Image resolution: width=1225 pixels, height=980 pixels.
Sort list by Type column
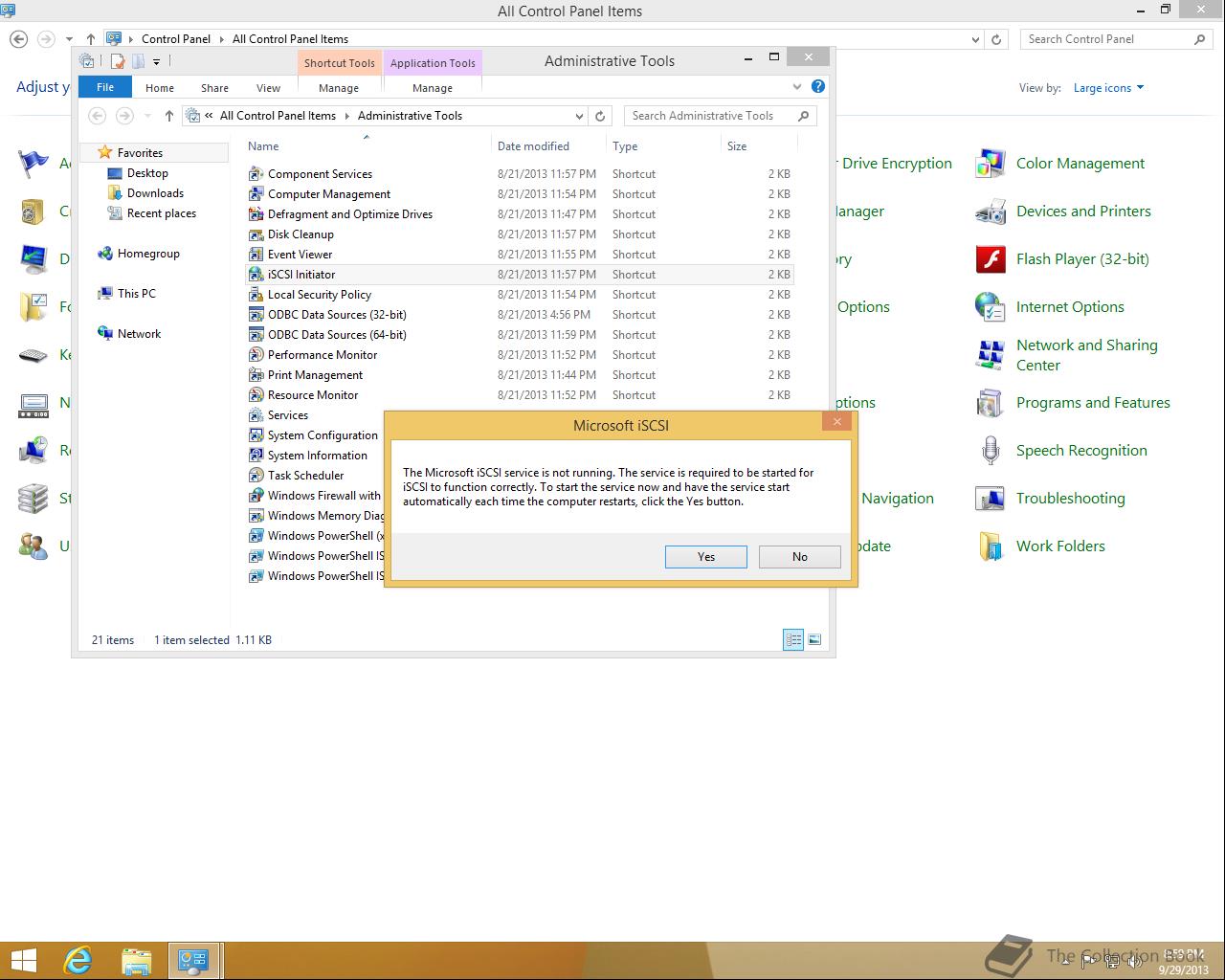click(x=663, y=146)
